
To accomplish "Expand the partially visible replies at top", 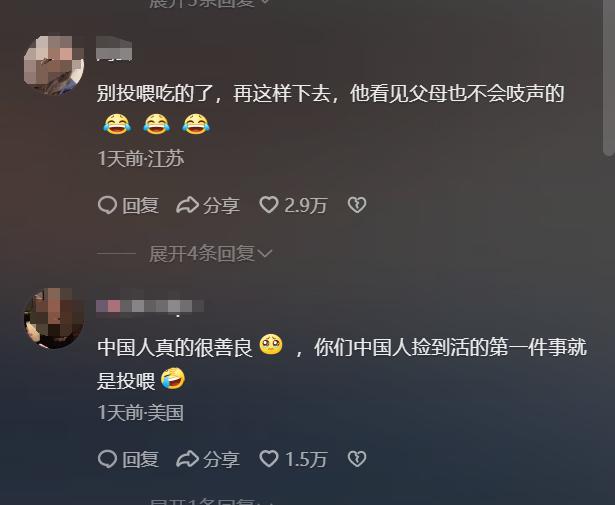I will [211, 3].
